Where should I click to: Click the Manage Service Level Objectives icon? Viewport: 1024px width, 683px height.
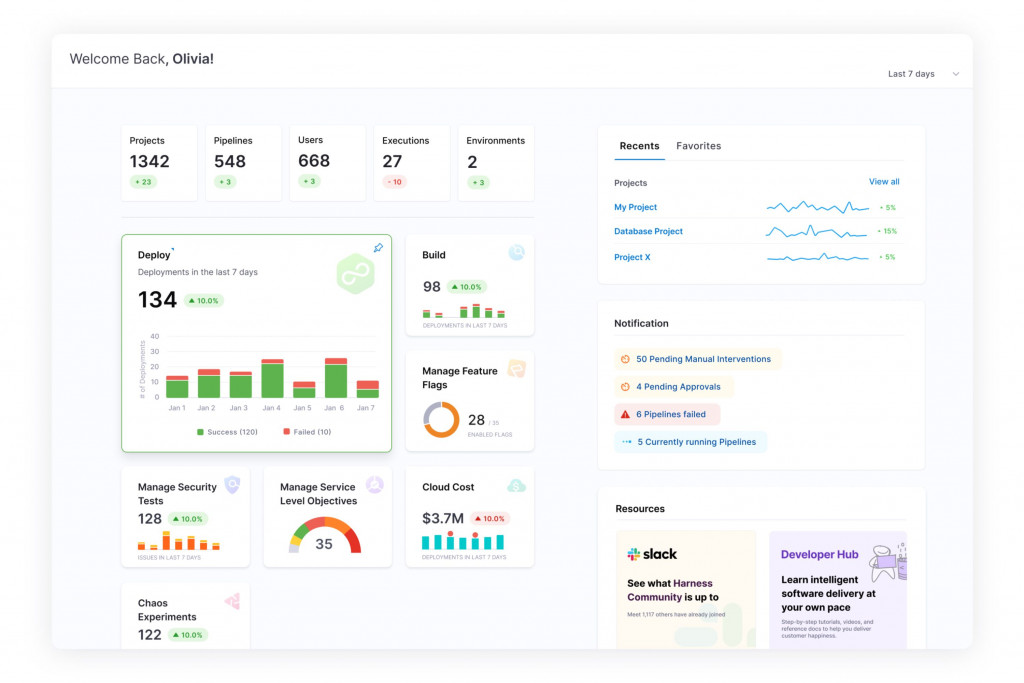(x=374, y=484)
